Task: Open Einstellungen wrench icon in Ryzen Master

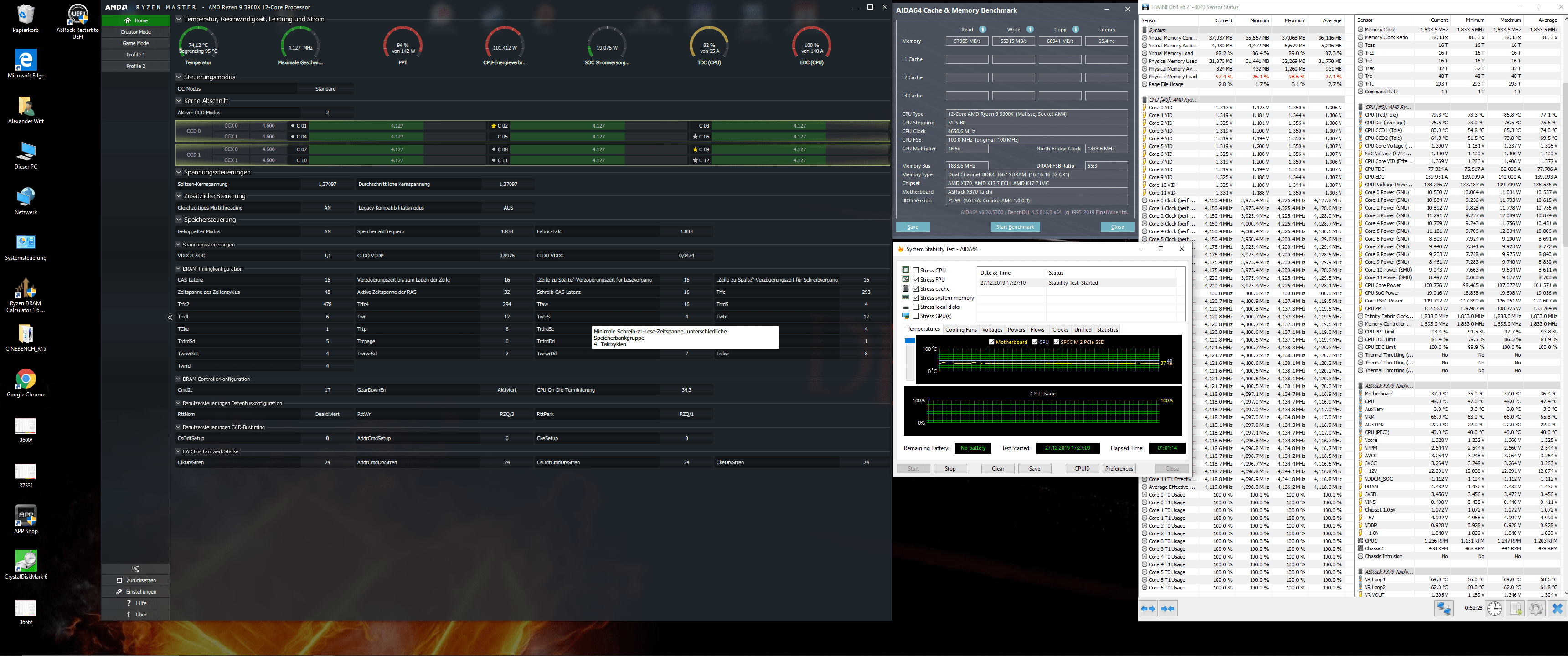Action: tap(119, 591)
